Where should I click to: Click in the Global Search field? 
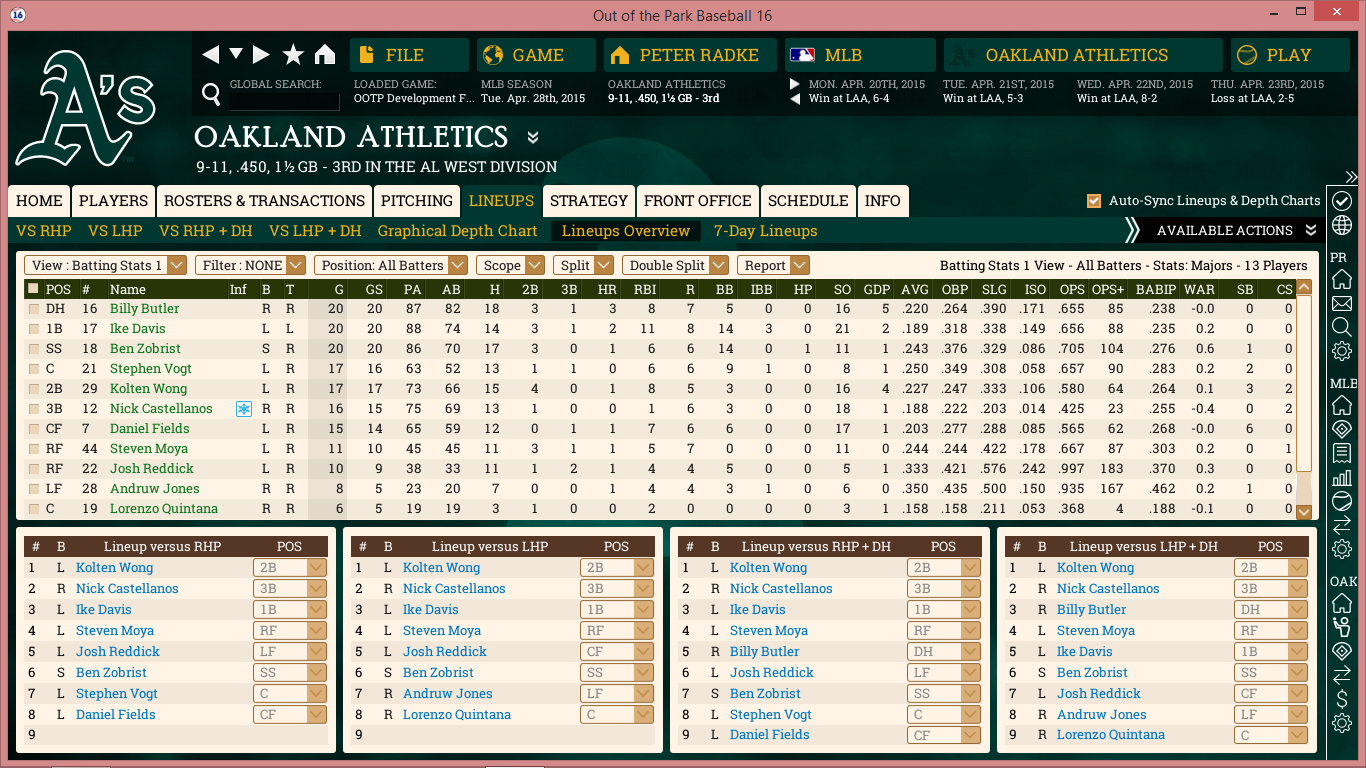coord(285,101)
